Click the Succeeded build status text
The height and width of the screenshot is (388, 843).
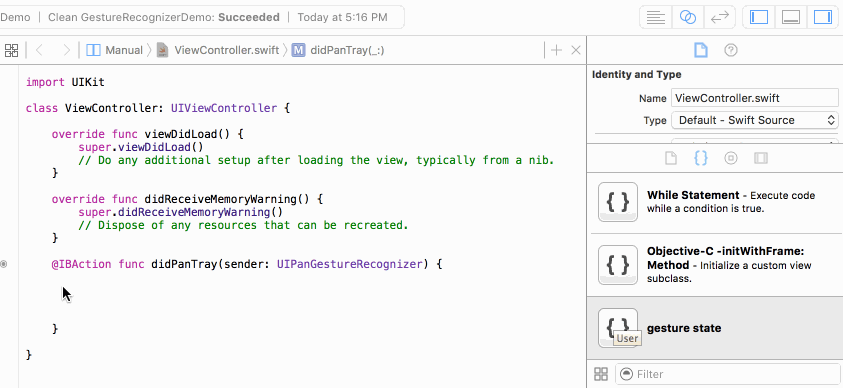point(249,17)
